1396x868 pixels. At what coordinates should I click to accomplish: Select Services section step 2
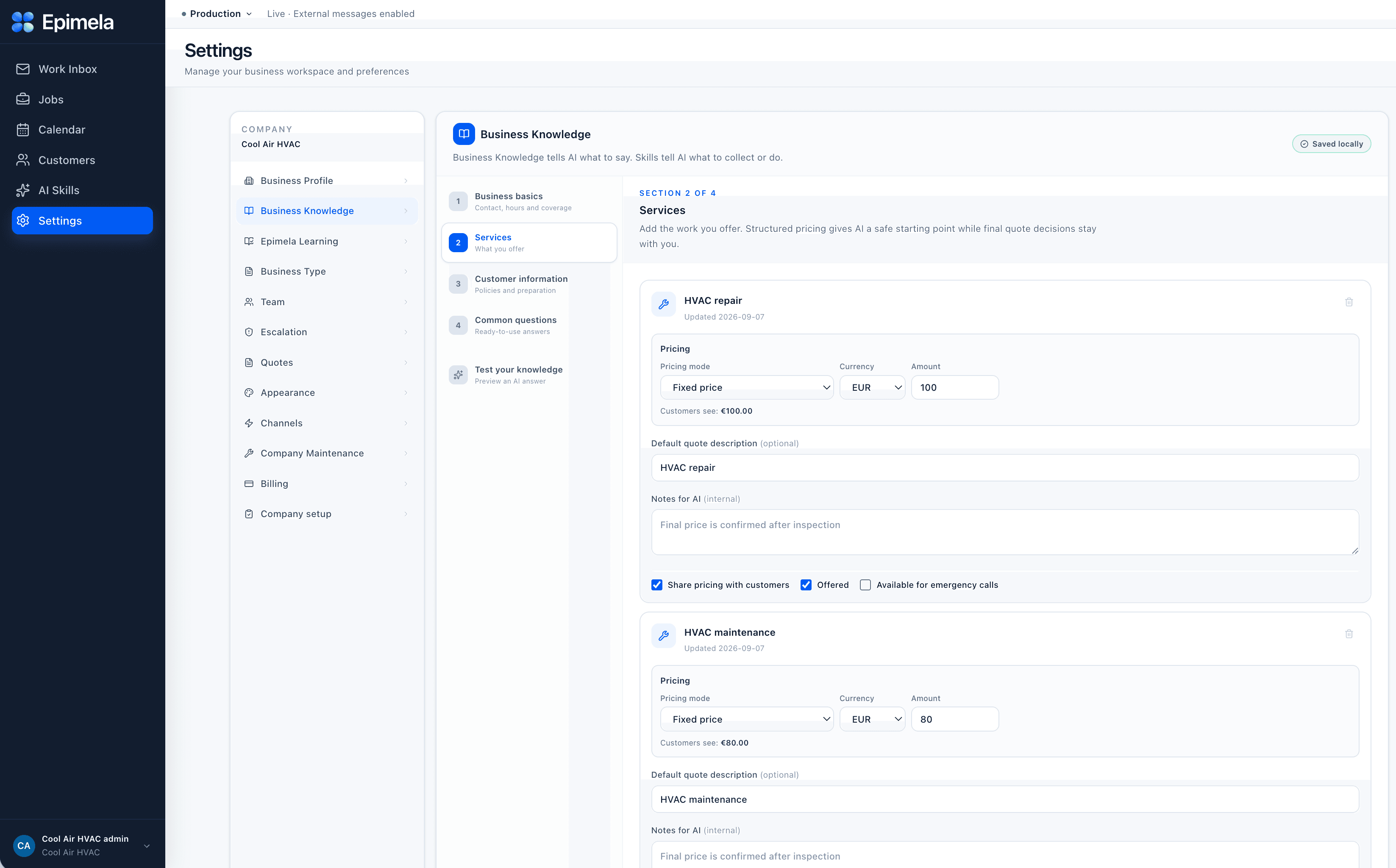click(x=528, y=243)
